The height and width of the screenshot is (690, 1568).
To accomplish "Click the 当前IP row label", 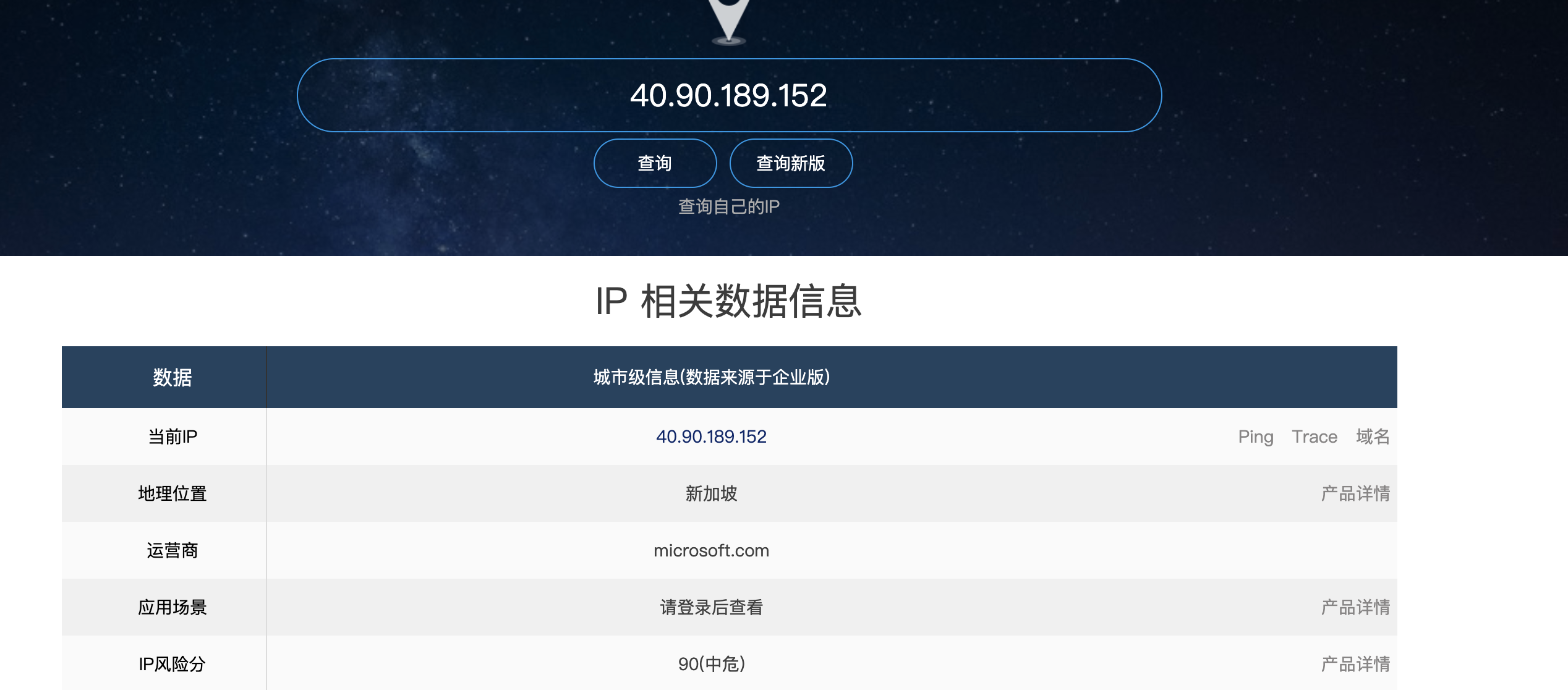I will click(173, 437).
